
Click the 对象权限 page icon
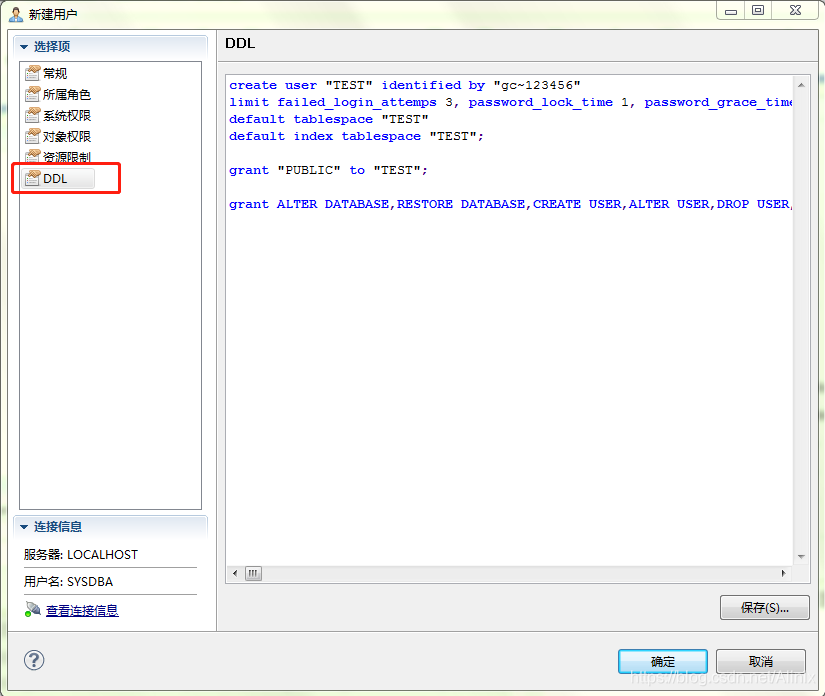tap(33, 136)
